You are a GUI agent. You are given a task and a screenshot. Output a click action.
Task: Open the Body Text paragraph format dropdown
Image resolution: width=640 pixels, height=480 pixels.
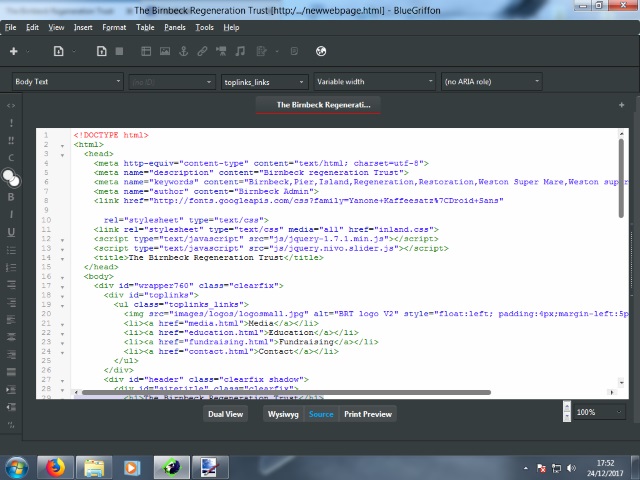point(68,82)
